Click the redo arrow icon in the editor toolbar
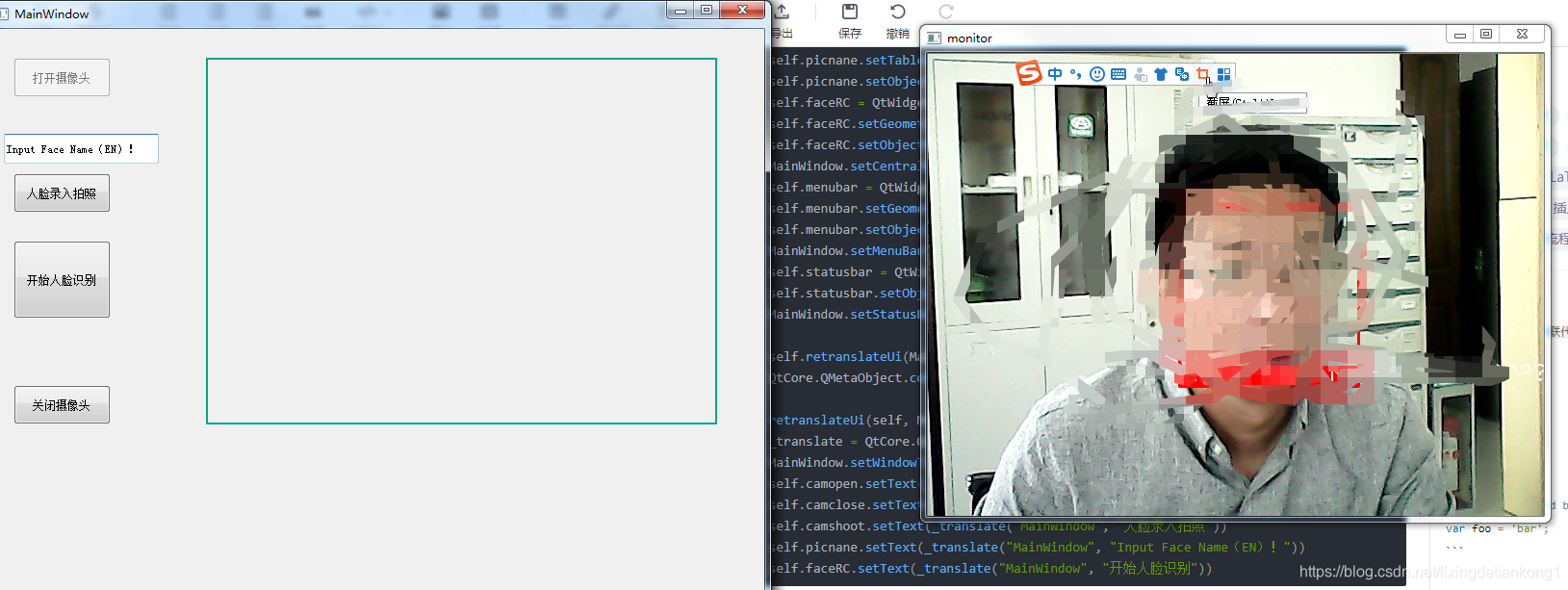Image resolution: width=1568 pixels, height=590 pixels. (946, 12)
